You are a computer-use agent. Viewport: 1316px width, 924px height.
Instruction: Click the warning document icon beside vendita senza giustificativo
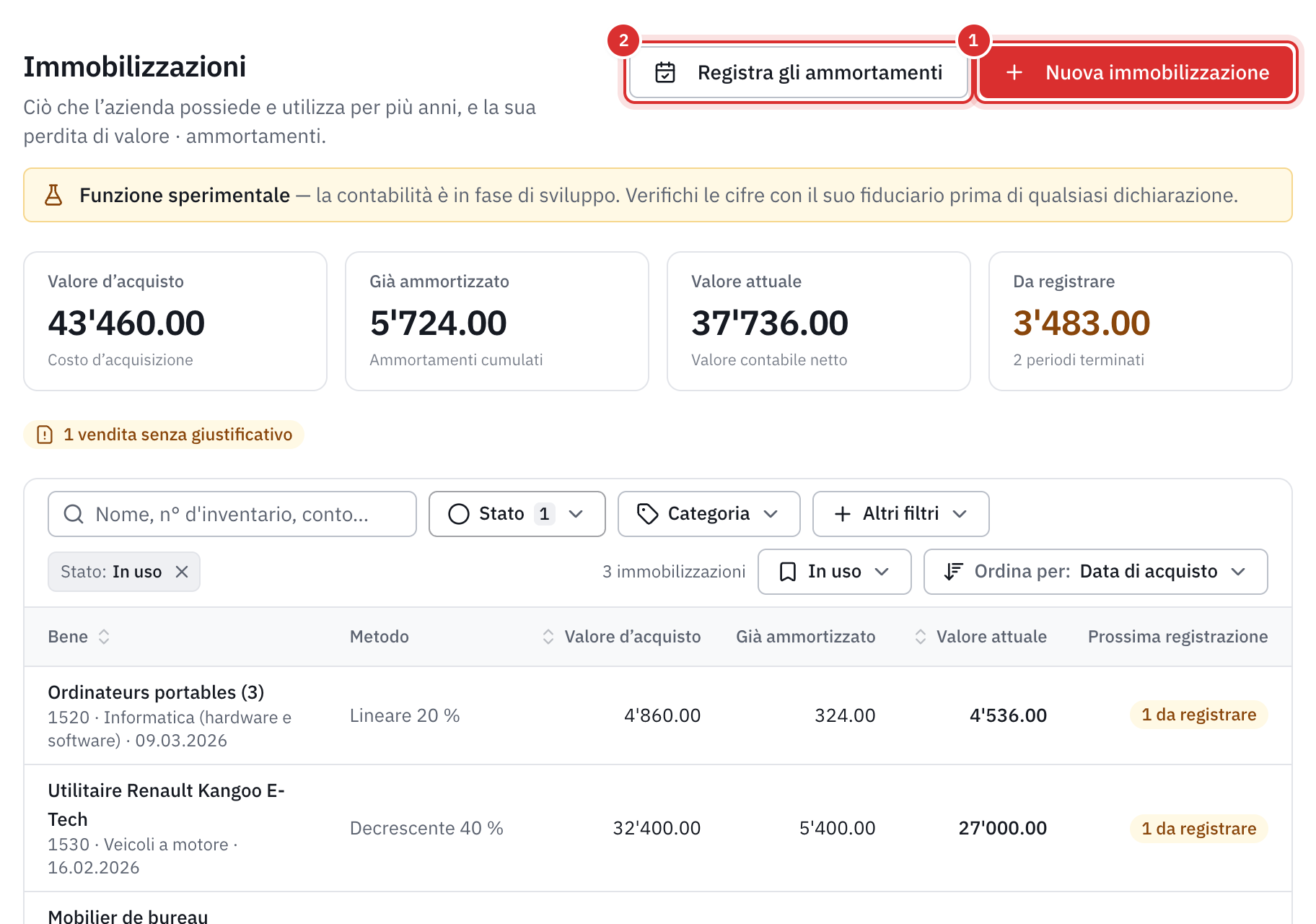pyautogui.click(x=45, y=435)
